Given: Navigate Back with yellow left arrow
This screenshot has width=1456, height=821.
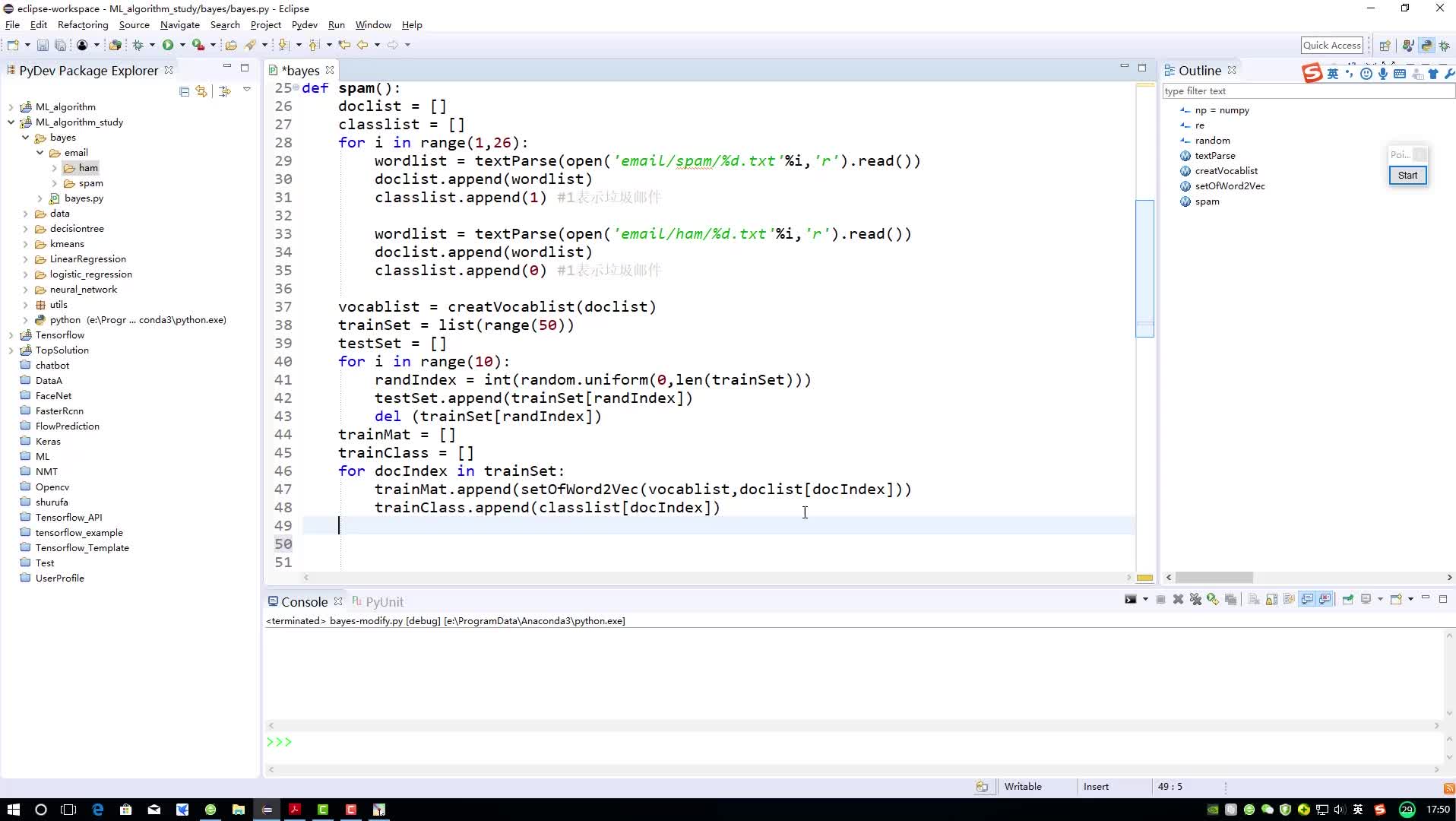Looking at the screenshot, I should tap(362, 45).
